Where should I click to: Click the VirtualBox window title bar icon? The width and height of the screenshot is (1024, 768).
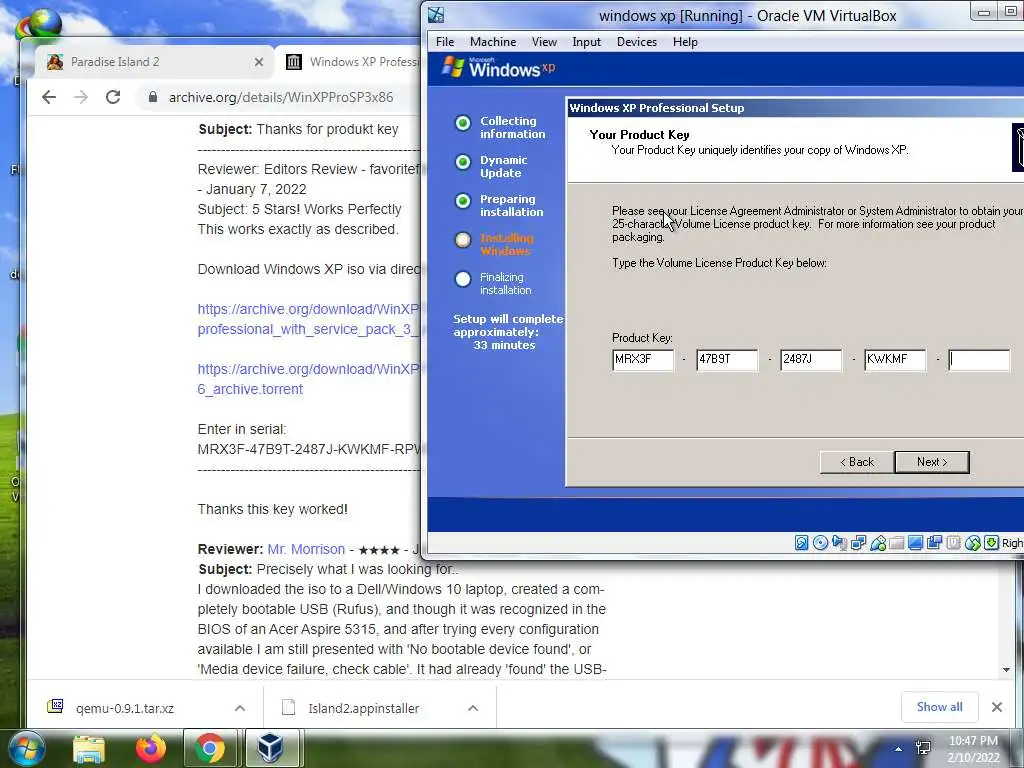point(436,15)
